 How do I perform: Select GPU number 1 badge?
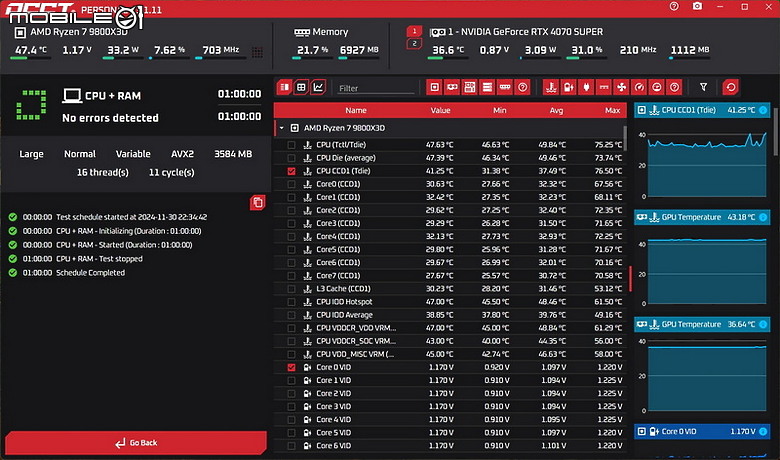tap(414, 31)
